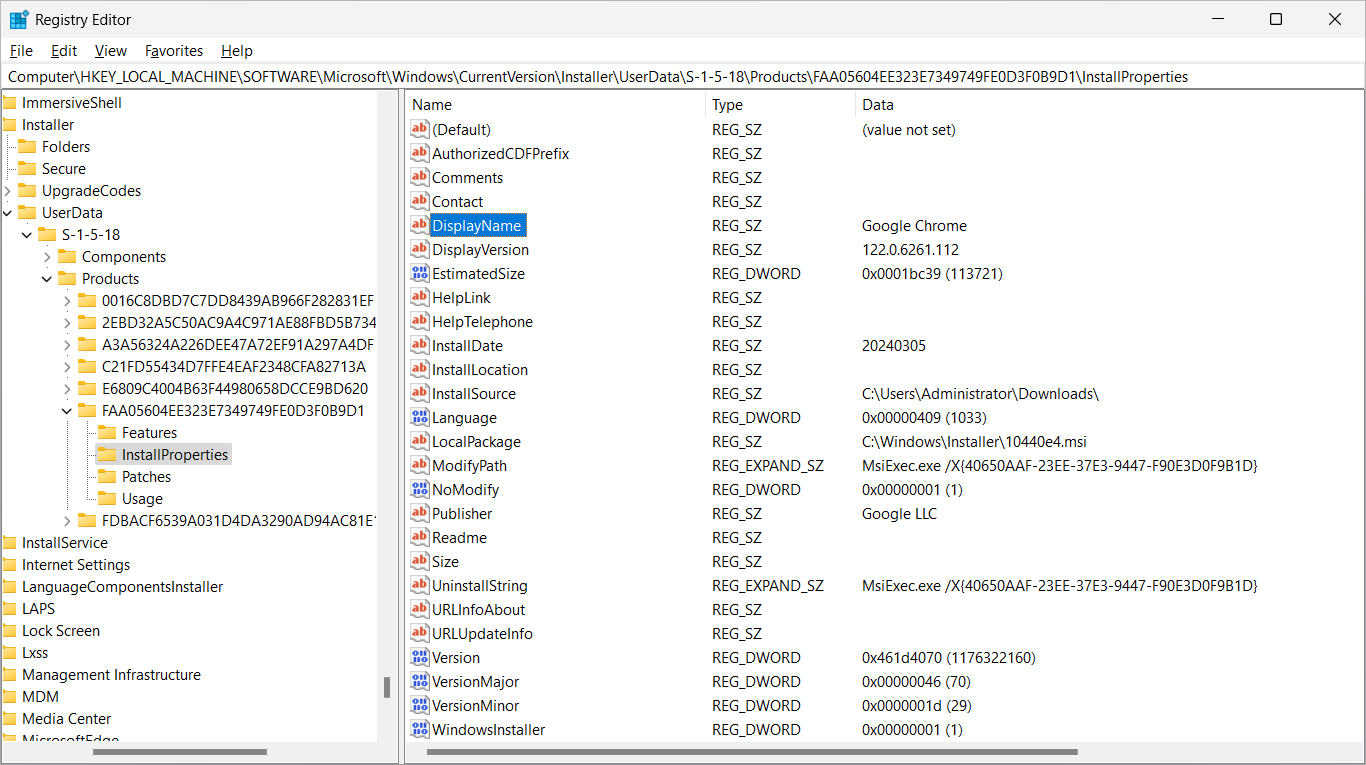1366x765 pixels.
Task: Expand the C21FD55434D7FFE4EAF2348CFA82713A key
Action: (x=67, y=366)
